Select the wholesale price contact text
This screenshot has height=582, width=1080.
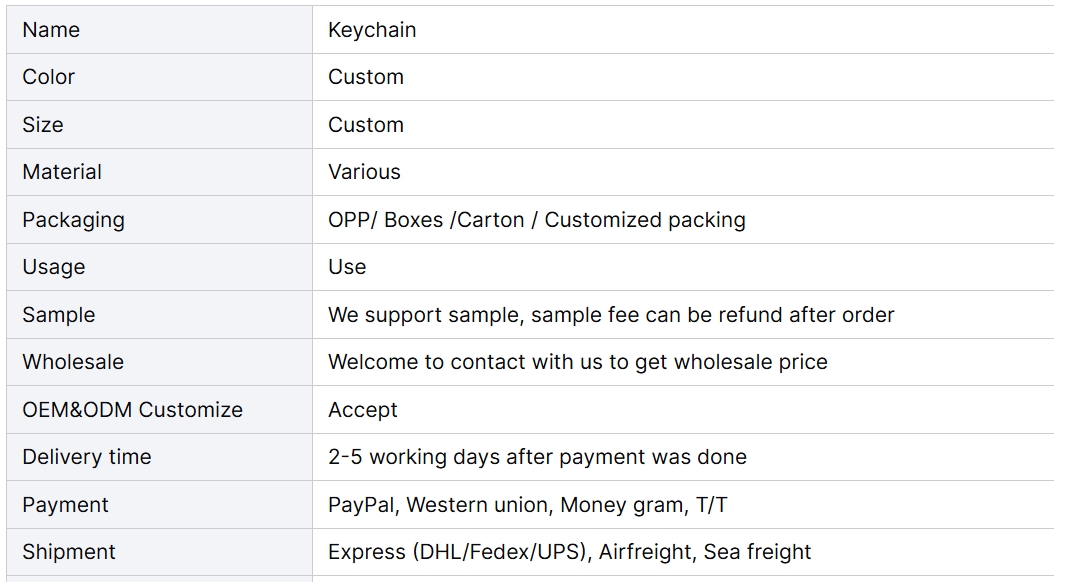pos(578,362)
